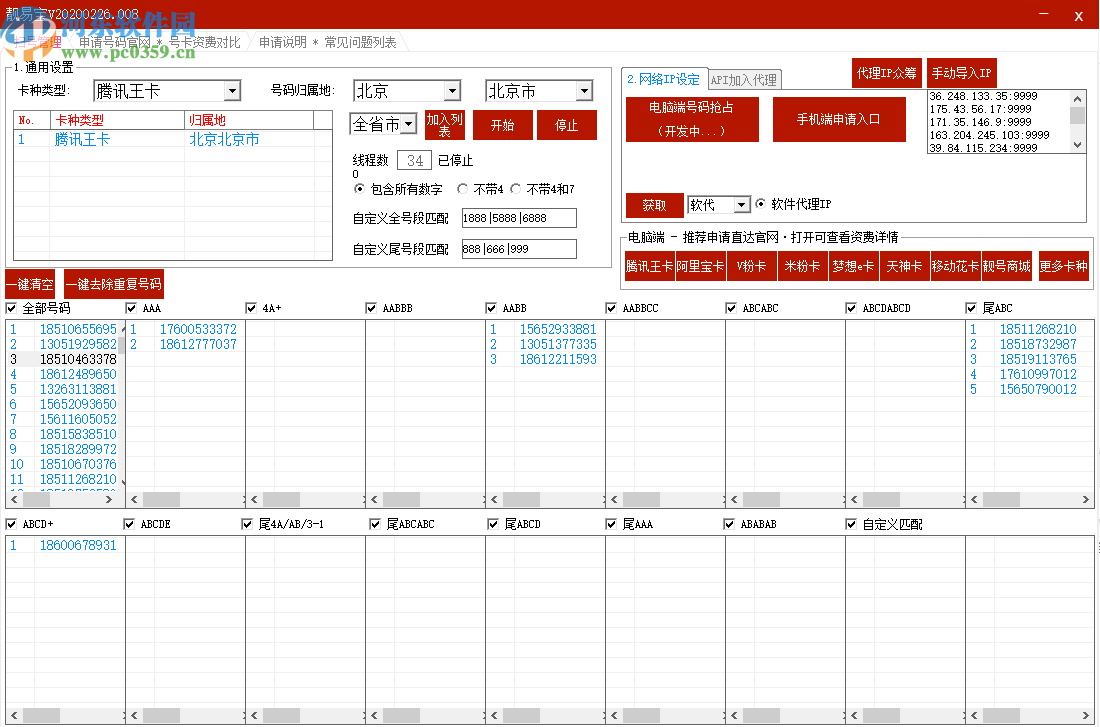Open the 申请说明 * 常见问题列表 tab
The height and width of the screenshot is (727, 1100).
[327, 42]
